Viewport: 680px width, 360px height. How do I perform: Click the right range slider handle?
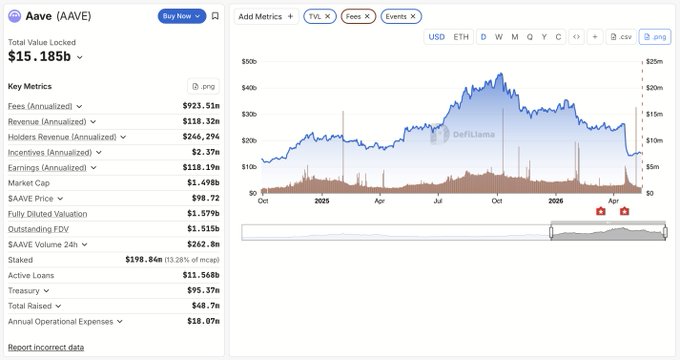tap(665, 233)
